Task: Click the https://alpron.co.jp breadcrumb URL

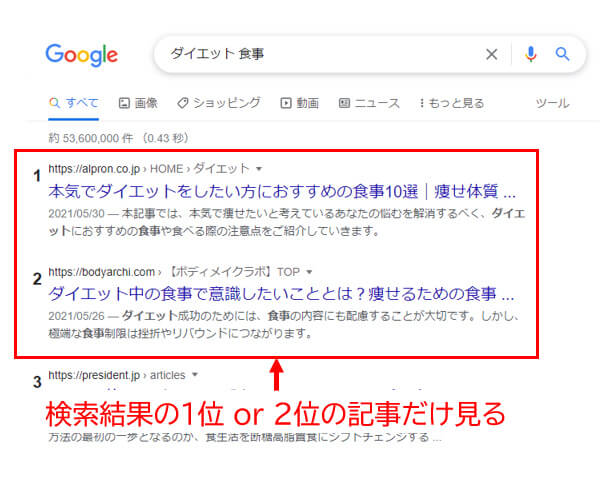Action: click(94, 169)
